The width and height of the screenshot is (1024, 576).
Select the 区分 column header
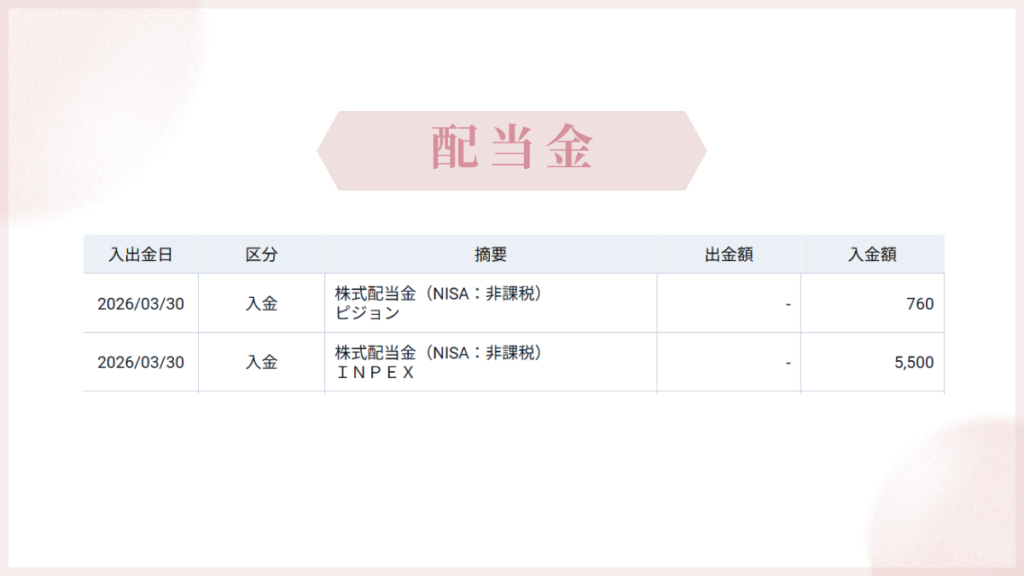[261, 255]
